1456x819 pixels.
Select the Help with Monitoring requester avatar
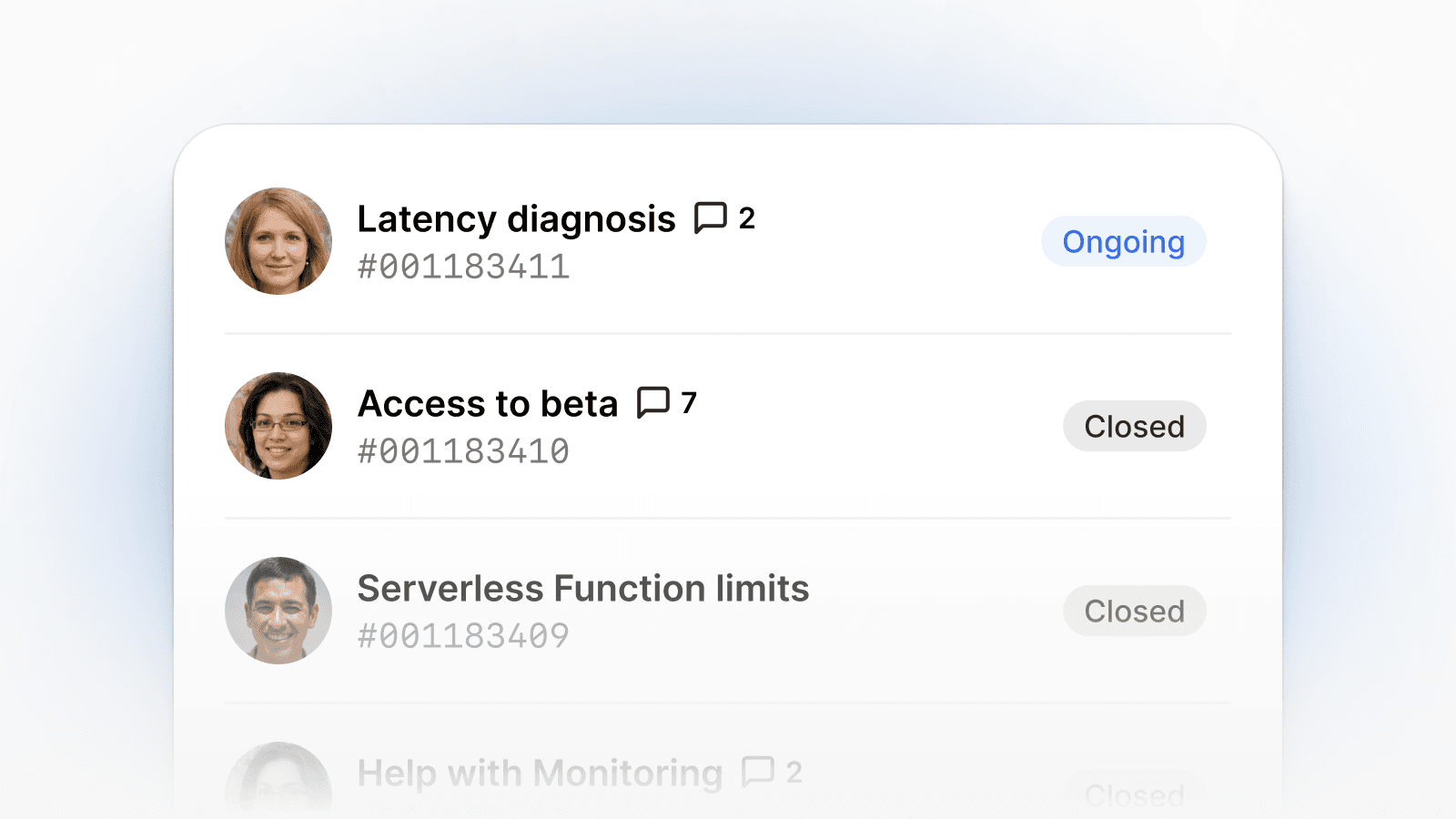click(278, 781)
